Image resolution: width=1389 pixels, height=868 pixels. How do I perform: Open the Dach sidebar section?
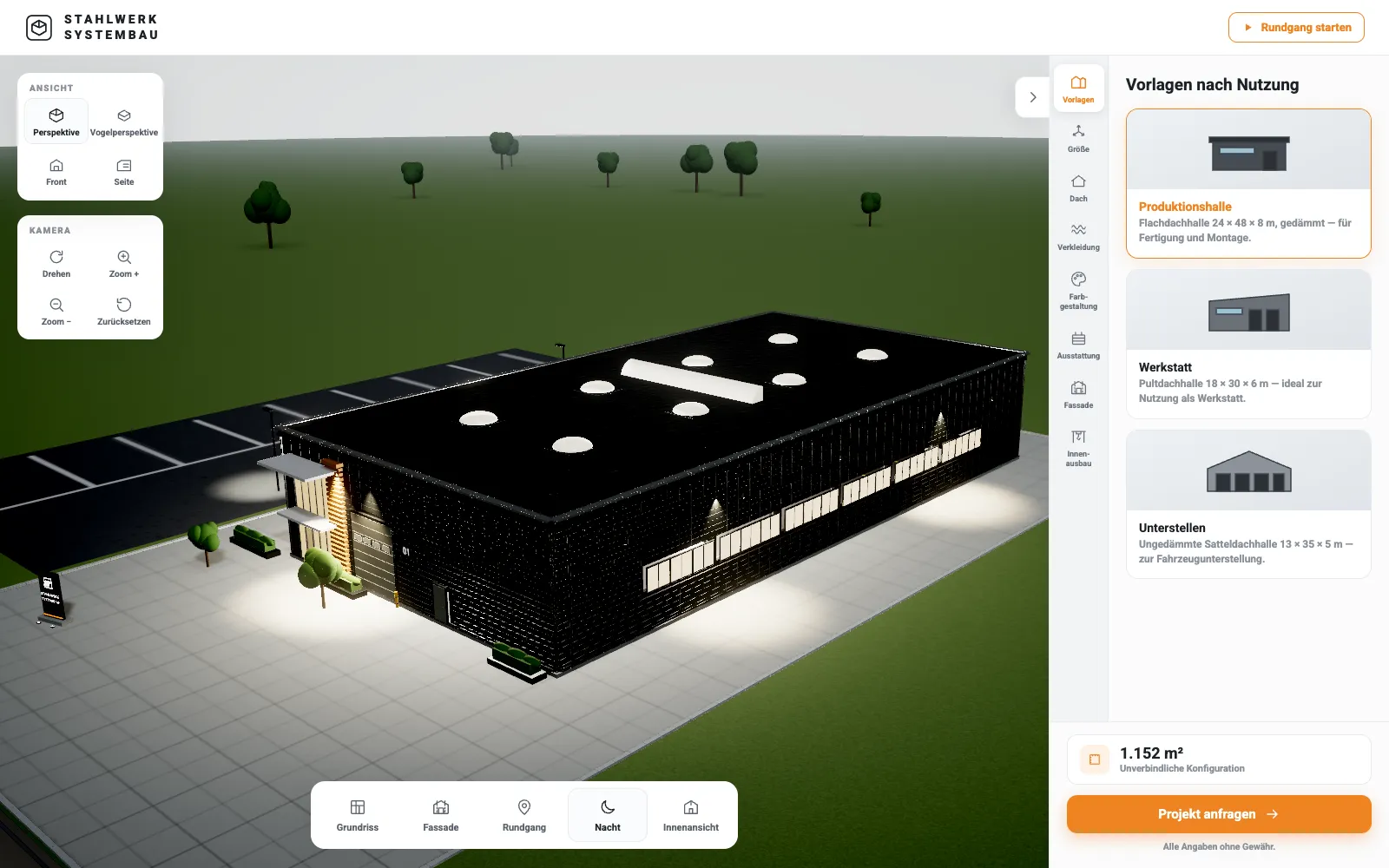pos(1078,188)
